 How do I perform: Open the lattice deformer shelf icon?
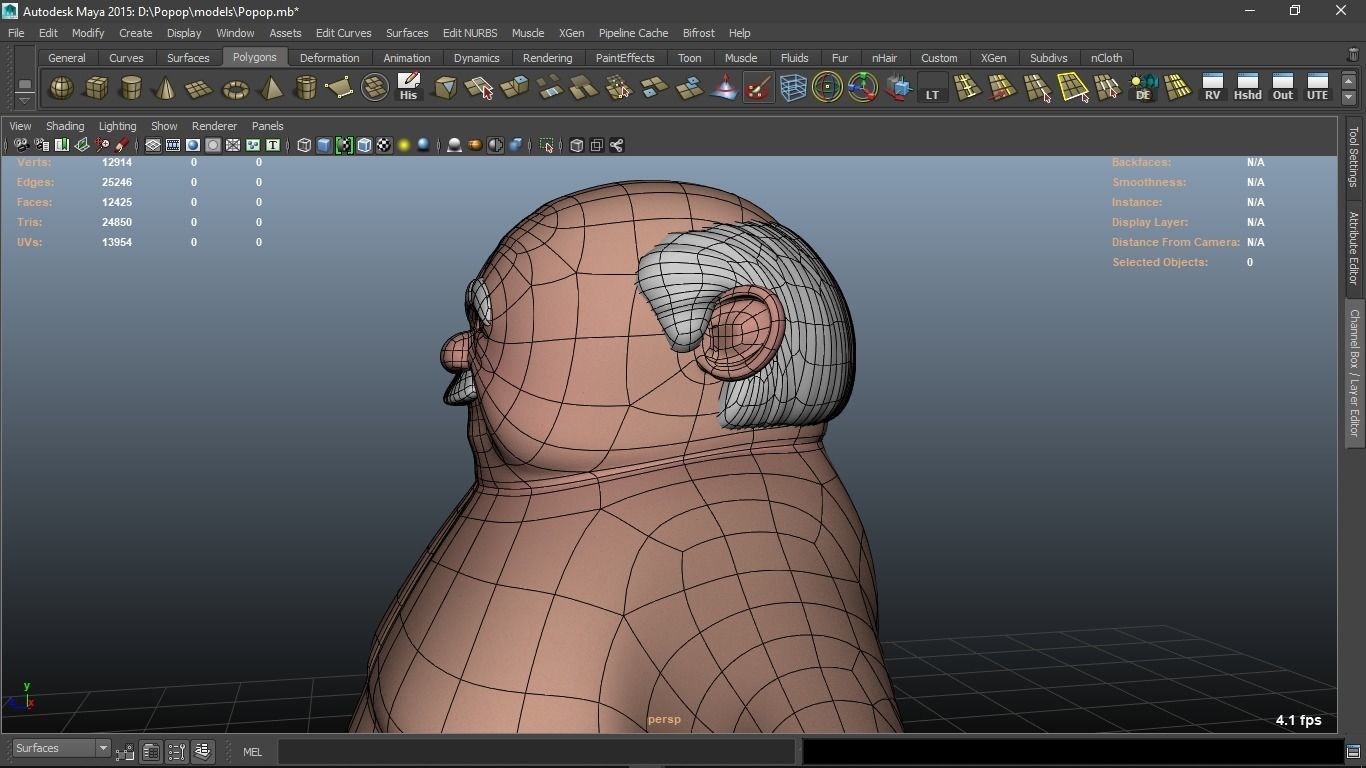click(793, 88)
